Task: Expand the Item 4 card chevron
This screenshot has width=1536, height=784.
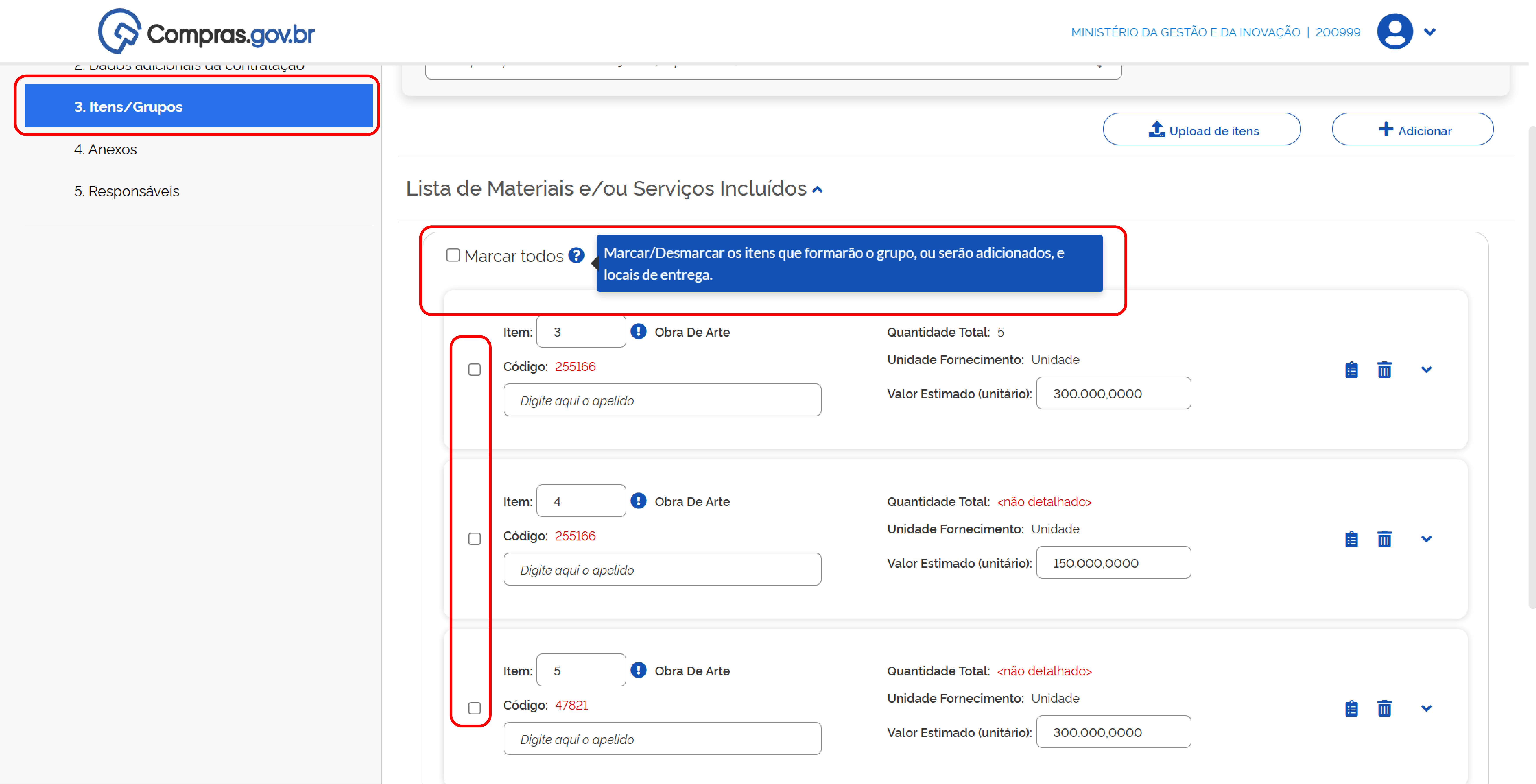Action: tap(1426, 539)
